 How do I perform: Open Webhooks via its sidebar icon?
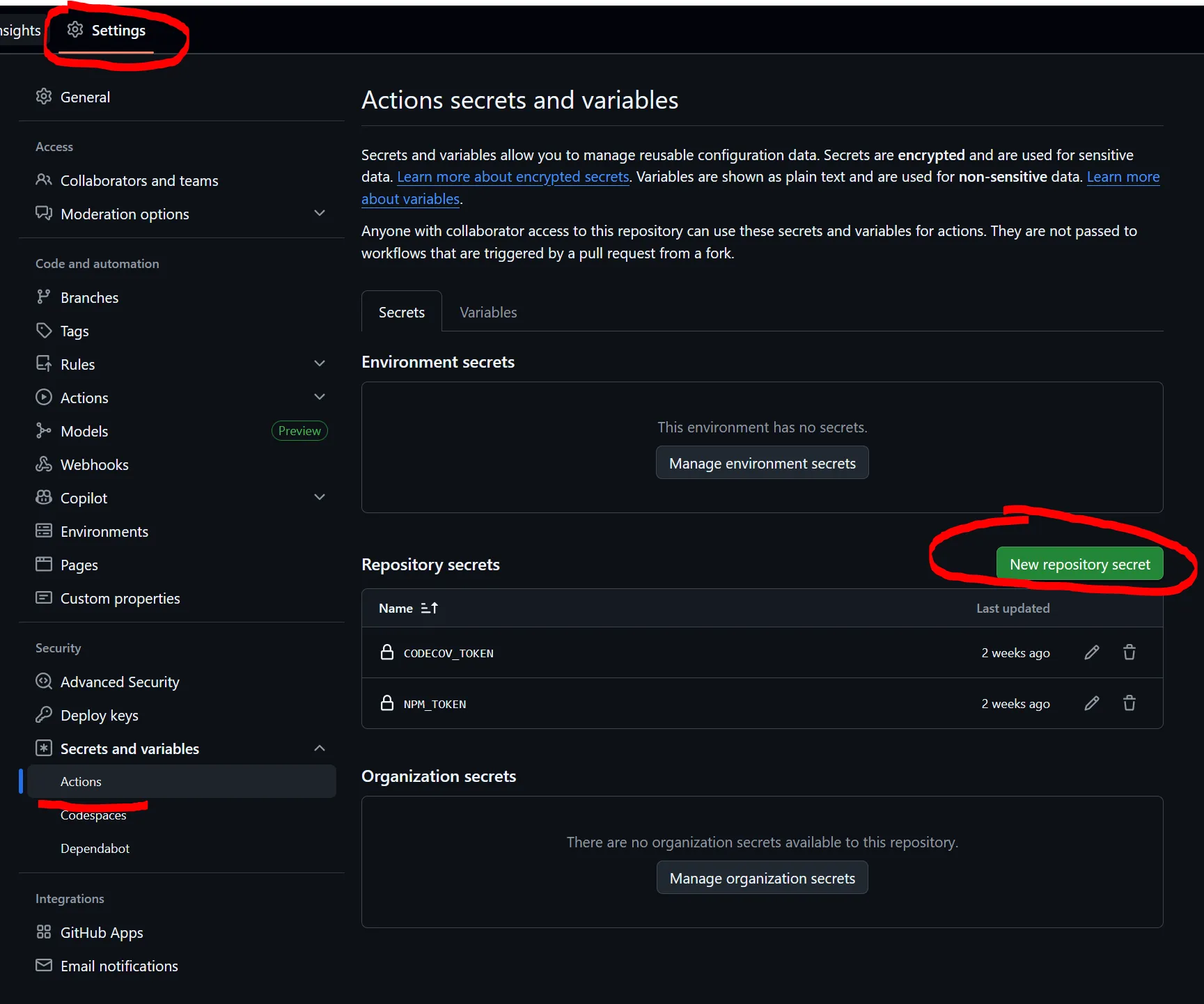click(x=43, y=464)
